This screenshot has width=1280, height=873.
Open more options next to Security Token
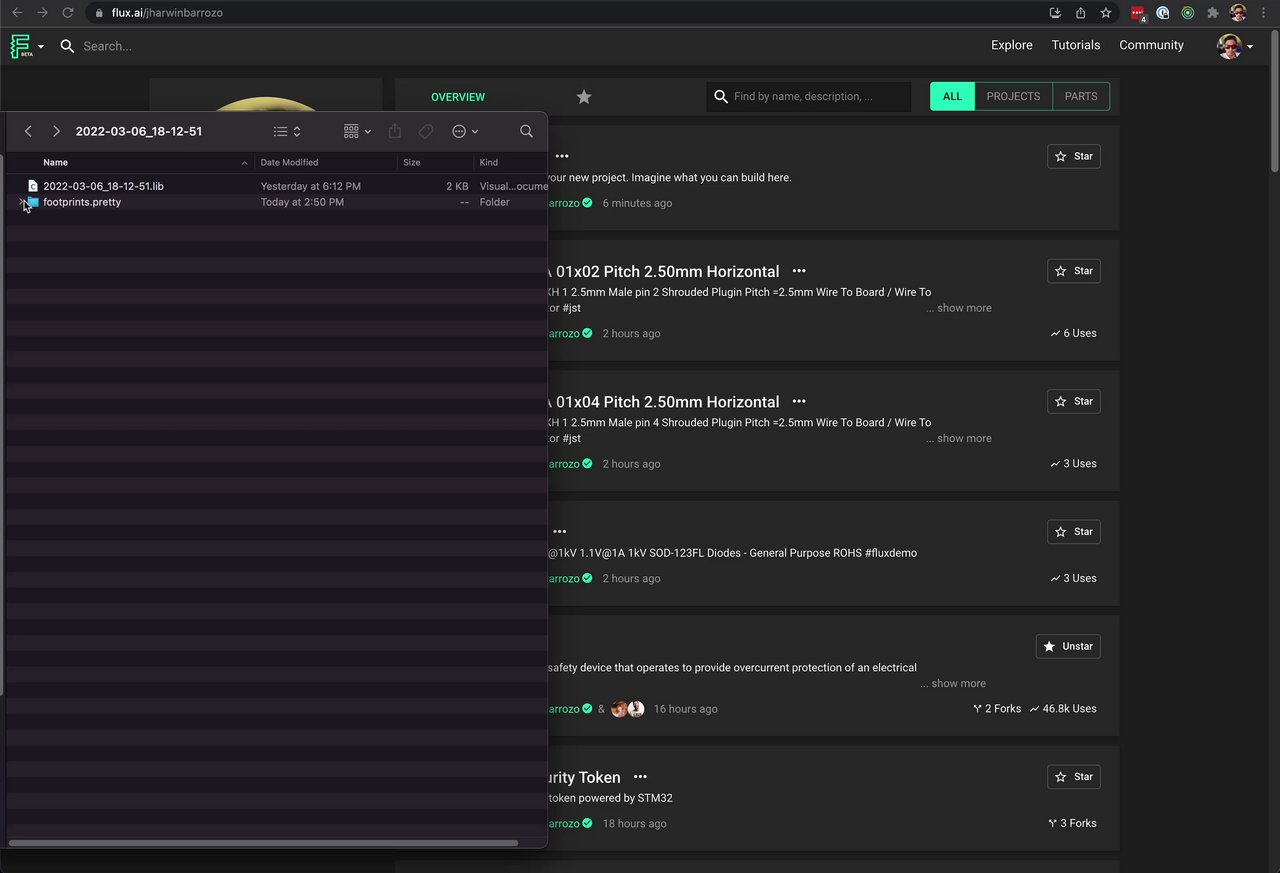640,777
